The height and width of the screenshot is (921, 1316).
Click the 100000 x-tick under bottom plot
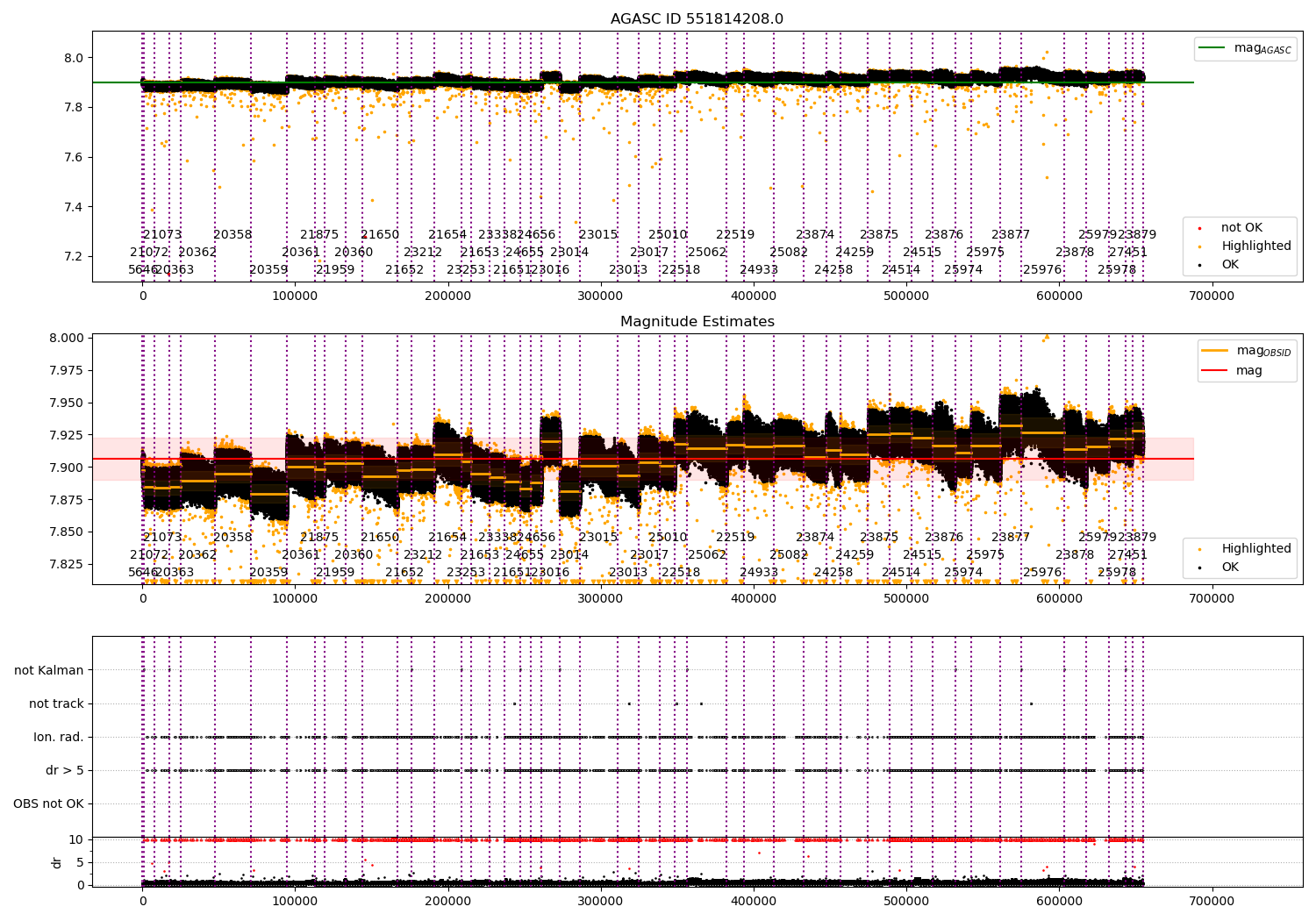(x=296, y=902)
